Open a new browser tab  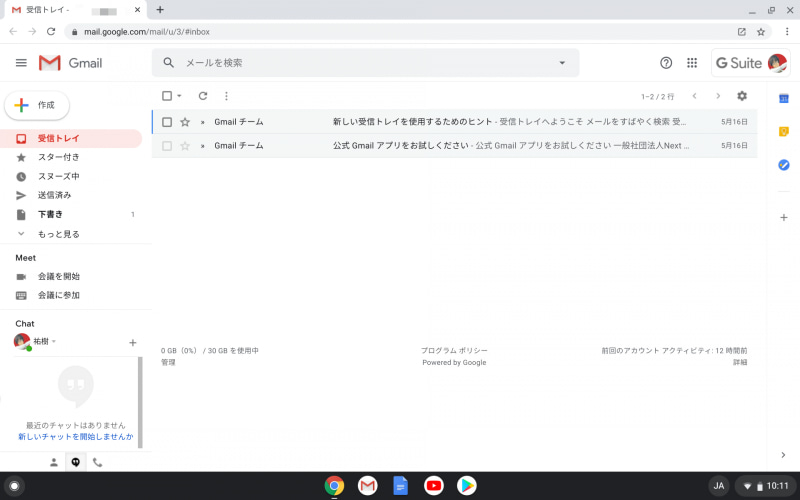[160, 10]
